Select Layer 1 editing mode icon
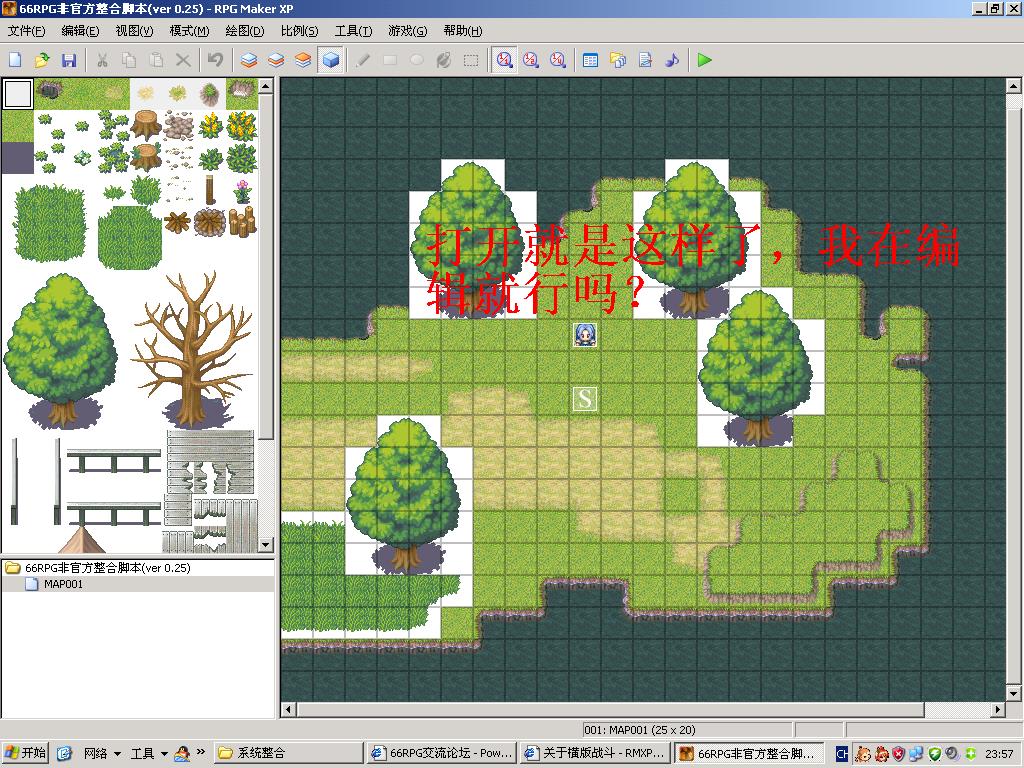1024x768 pixels. pyautogui.click(x=249, y=60)
